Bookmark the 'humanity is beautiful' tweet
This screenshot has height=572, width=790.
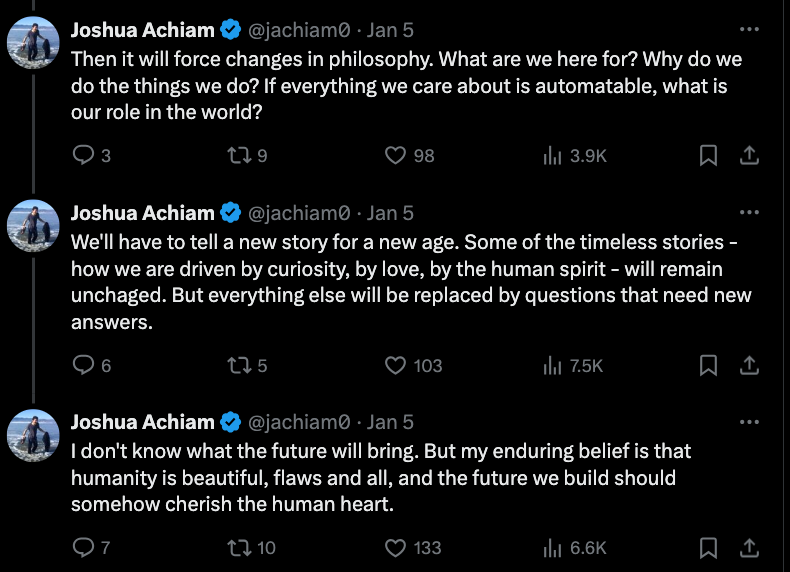click(x=708, y=547)
